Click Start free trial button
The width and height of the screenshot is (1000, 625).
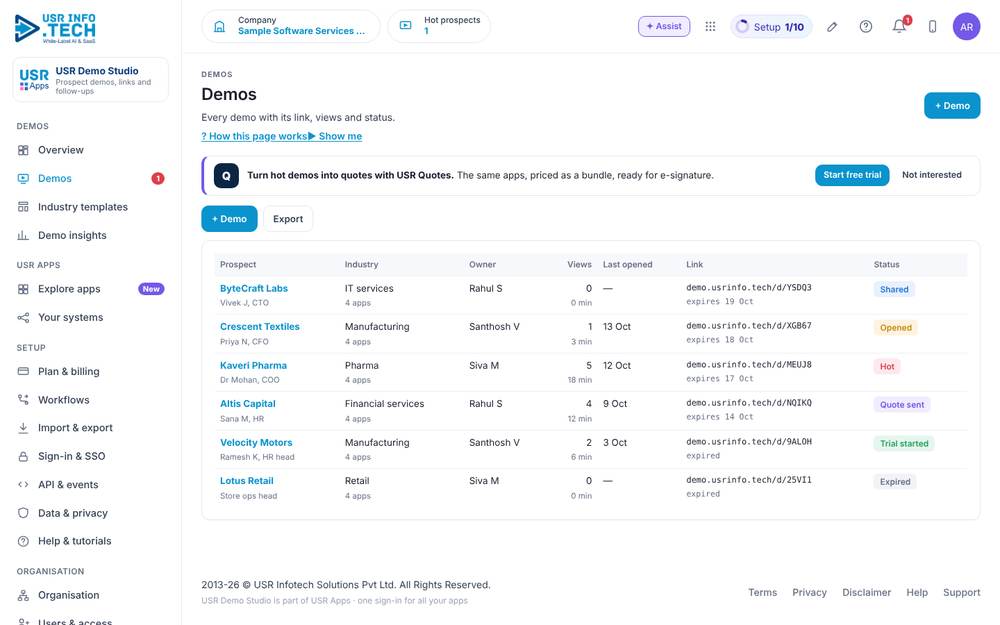pyautogui.click(x=852, y=175)
